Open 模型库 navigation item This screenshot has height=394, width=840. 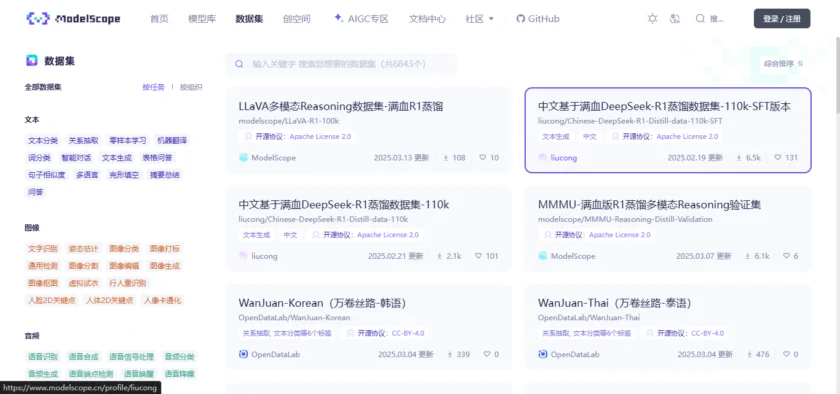pos(202,19)
